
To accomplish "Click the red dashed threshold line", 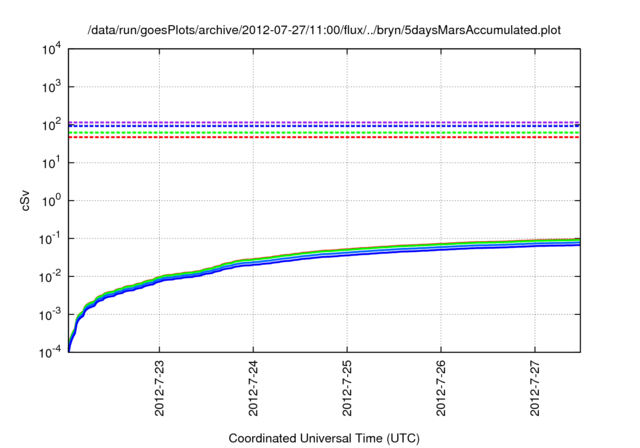I will click(324, 138).
